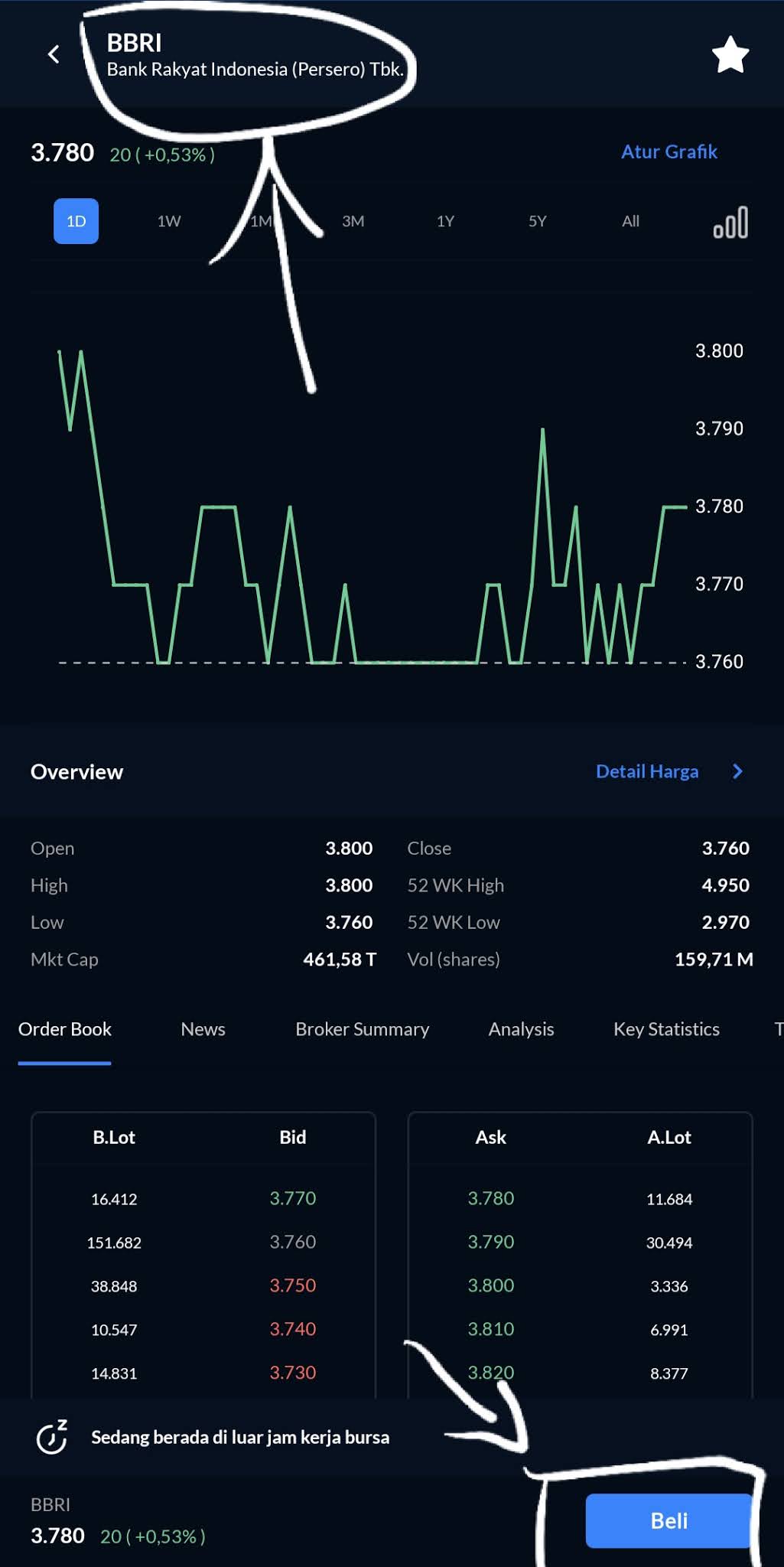
Task: Switch the chart to 3M range
Action: pyautogui.click(x=353, y=221)
